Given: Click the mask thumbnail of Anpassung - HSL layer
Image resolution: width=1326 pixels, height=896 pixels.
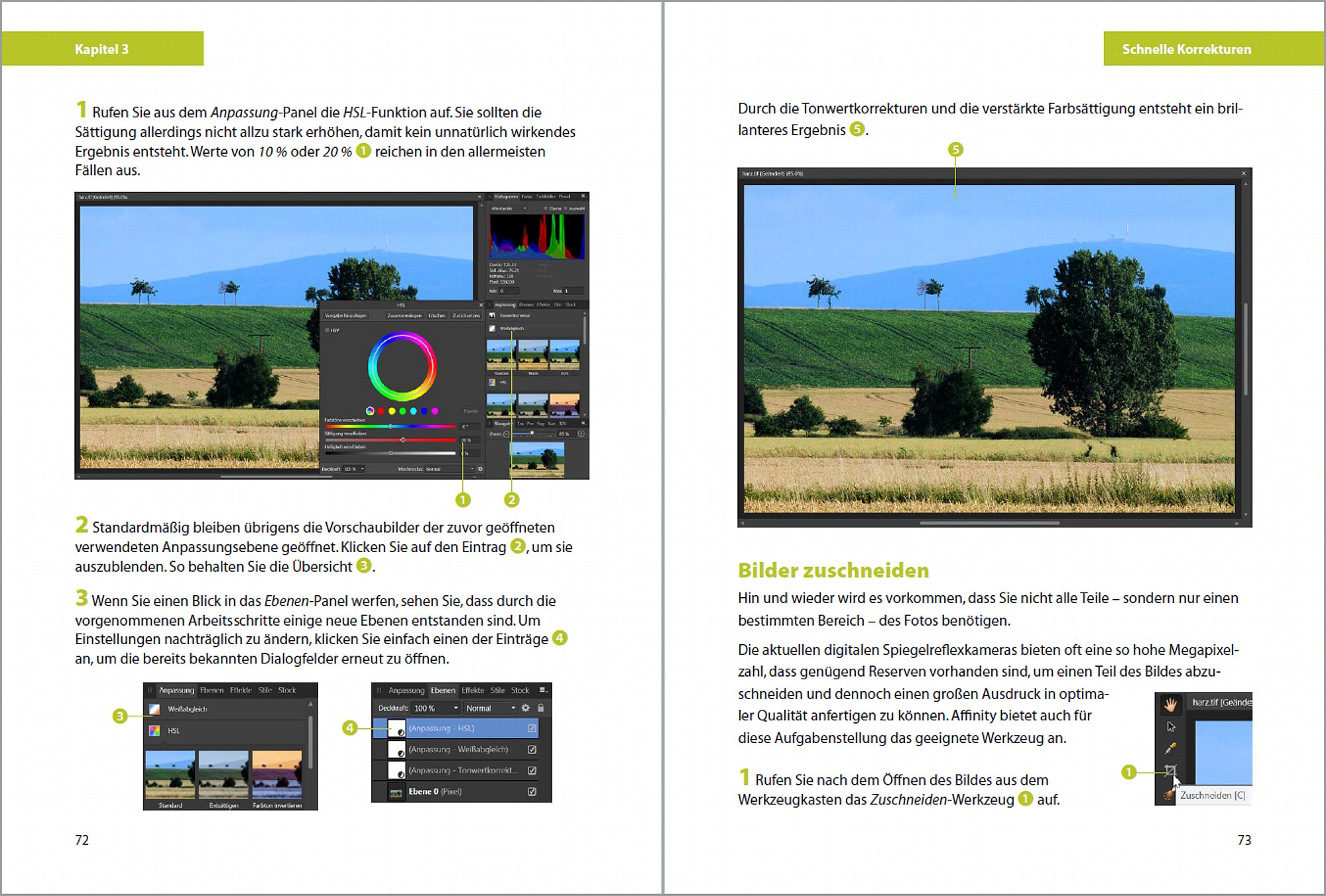Looking at the screenshot, I should click(x=396, y=728).
